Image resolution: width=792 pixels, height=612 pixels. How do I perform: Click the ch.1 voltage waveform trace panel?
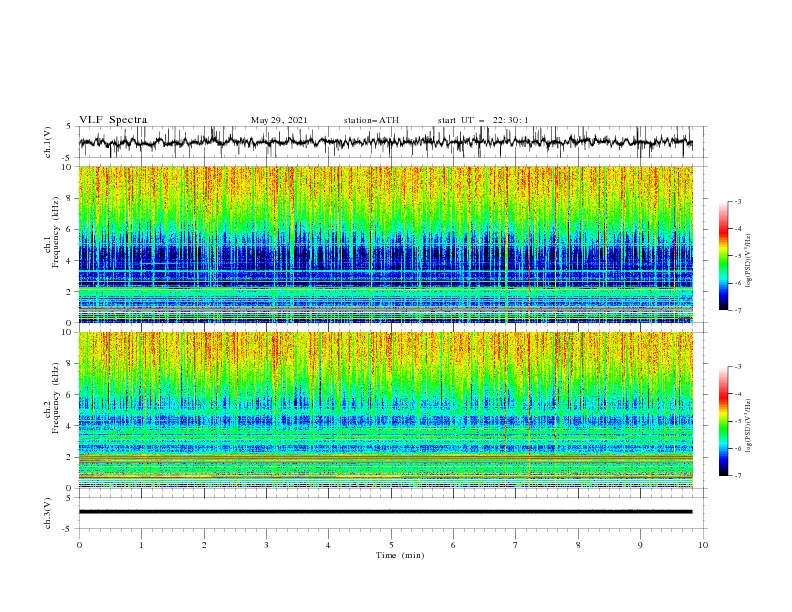pyautogui.click(x=392, y=142)
